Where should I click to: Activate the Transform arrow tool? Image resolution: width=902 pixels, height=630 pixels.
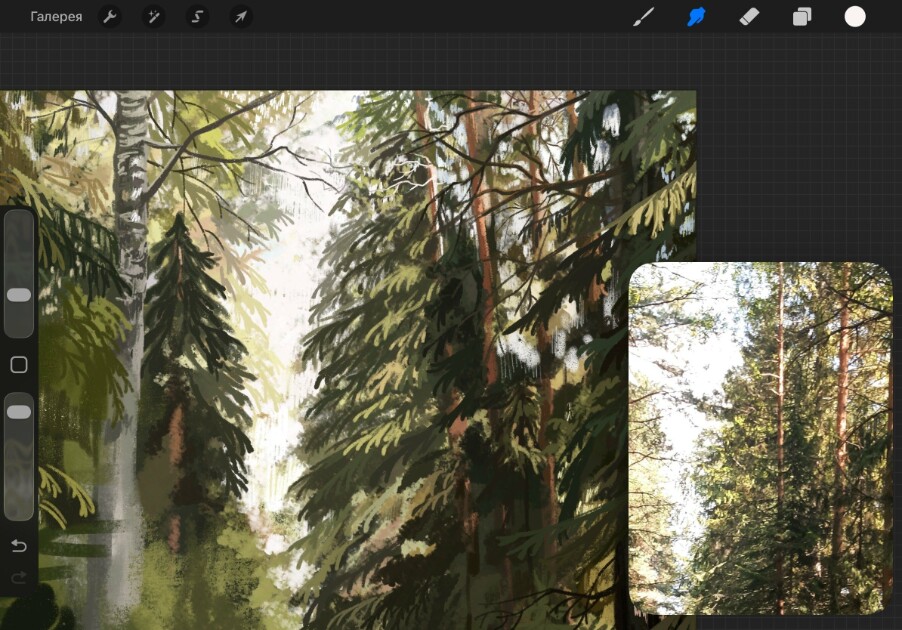pos(241,17)
